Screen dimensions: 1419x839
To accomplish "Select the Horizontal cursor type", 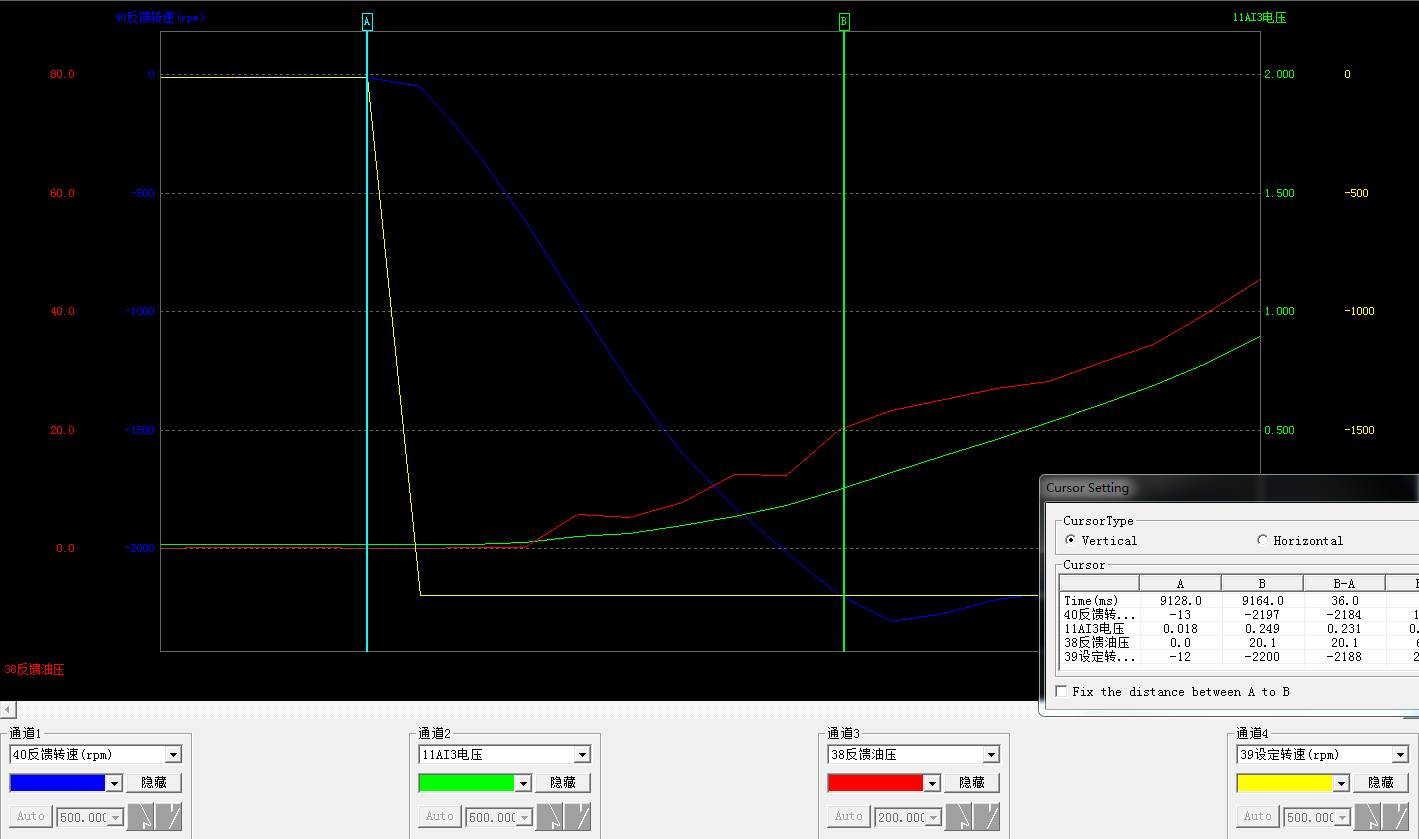I will pos(1263,540).
